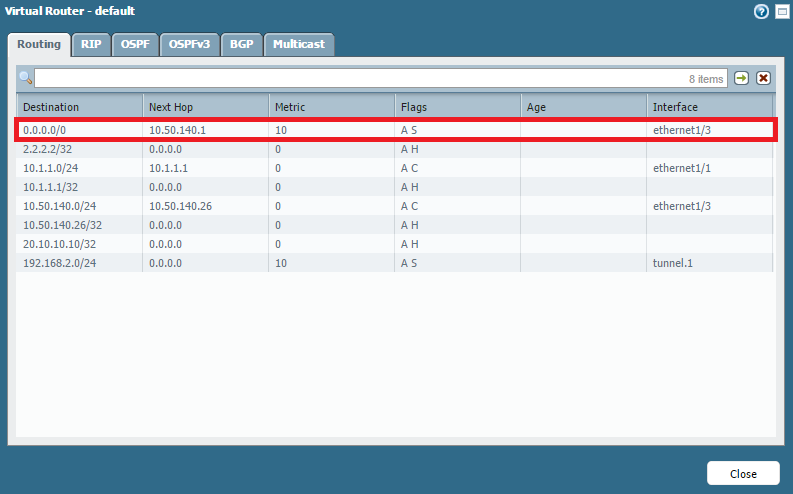Select the Routing tab
This screenshot has height=494, width=793.
click(x=39, y=44)
